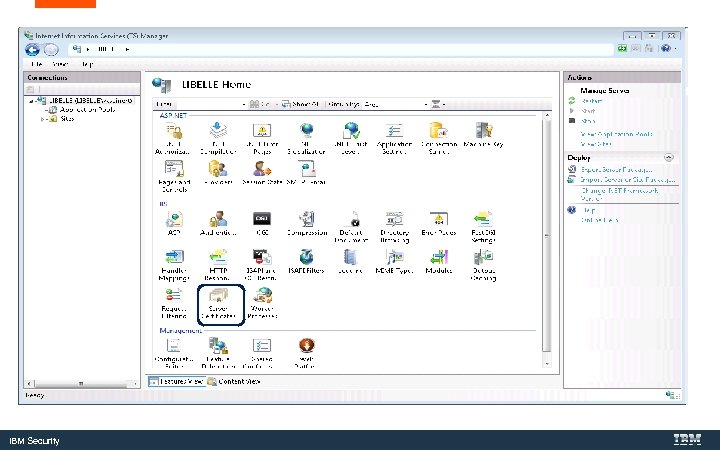Open Directory Browsing feature

pos(394,227)
